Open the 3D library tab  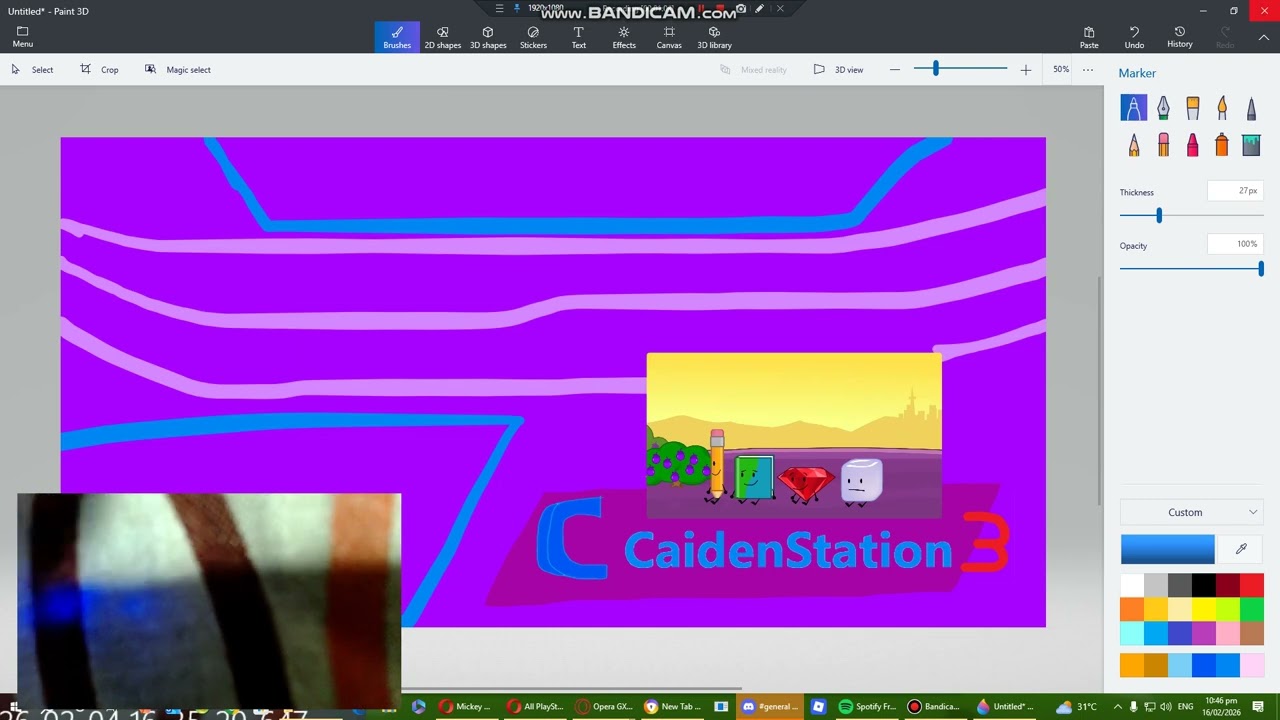[714, 37]
